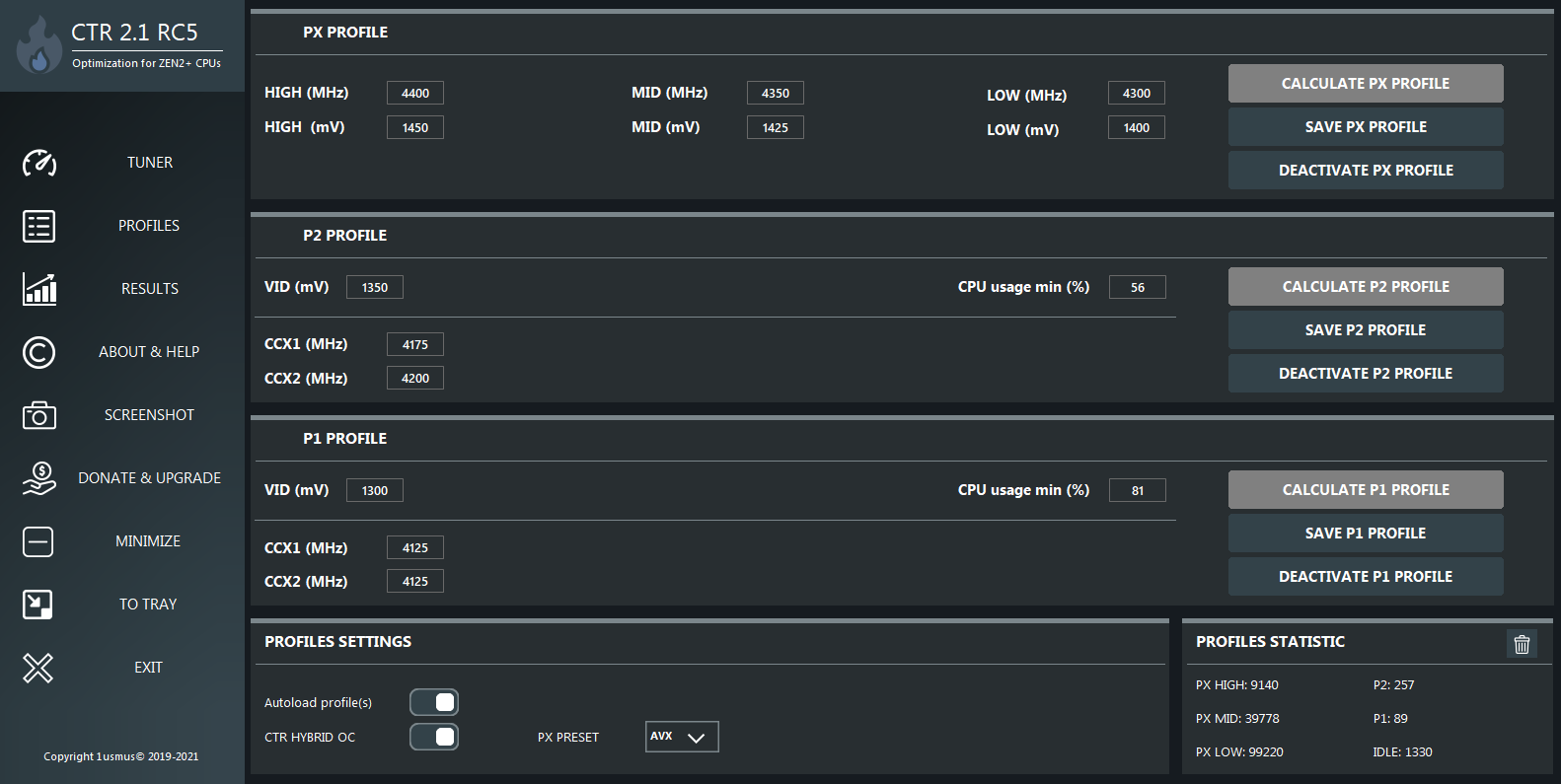The height and width of the screenshot is (784, 1561).
Task: Click the 'CTR 2.1 RC5' title
Action: [x=134, y=33]
